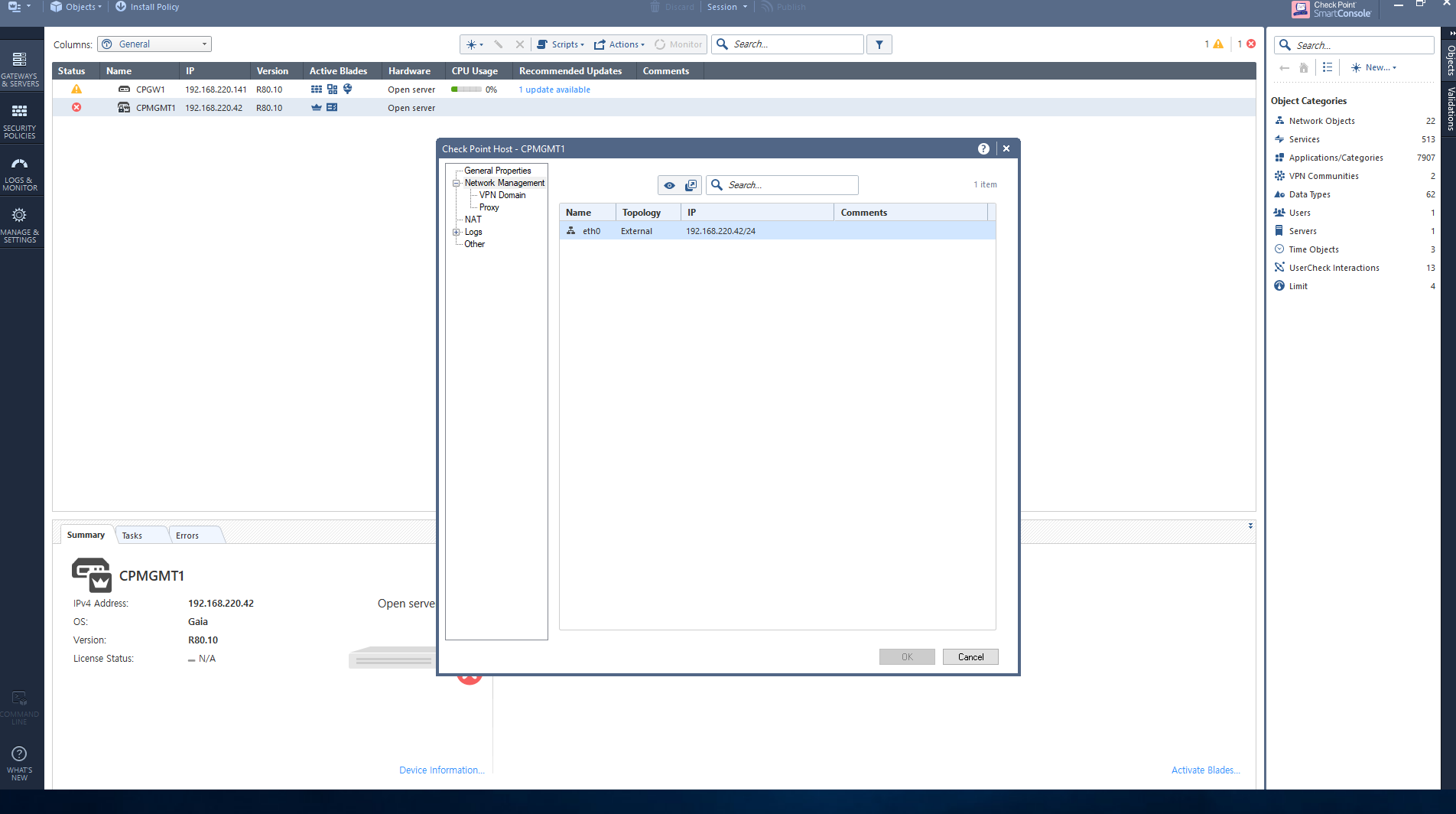This screenshot has height=814, width=1456.
Task: Open the Scripts dropdown
Action: [561, 44]
